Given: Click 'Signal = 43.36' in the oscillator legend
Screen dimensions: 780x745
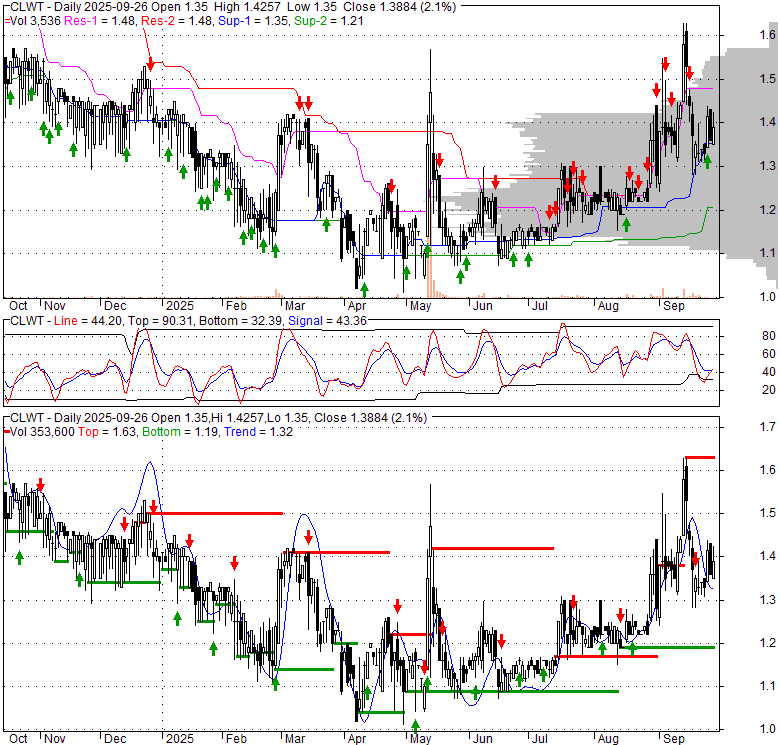Looking at the screenshot, I should [x=327, y=321].
